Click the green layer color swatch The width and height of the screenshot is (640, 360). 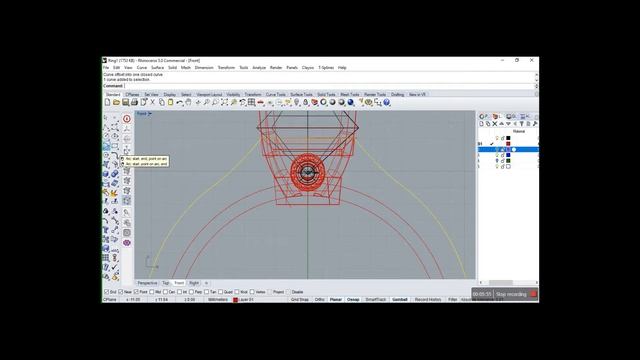(508, 161)
